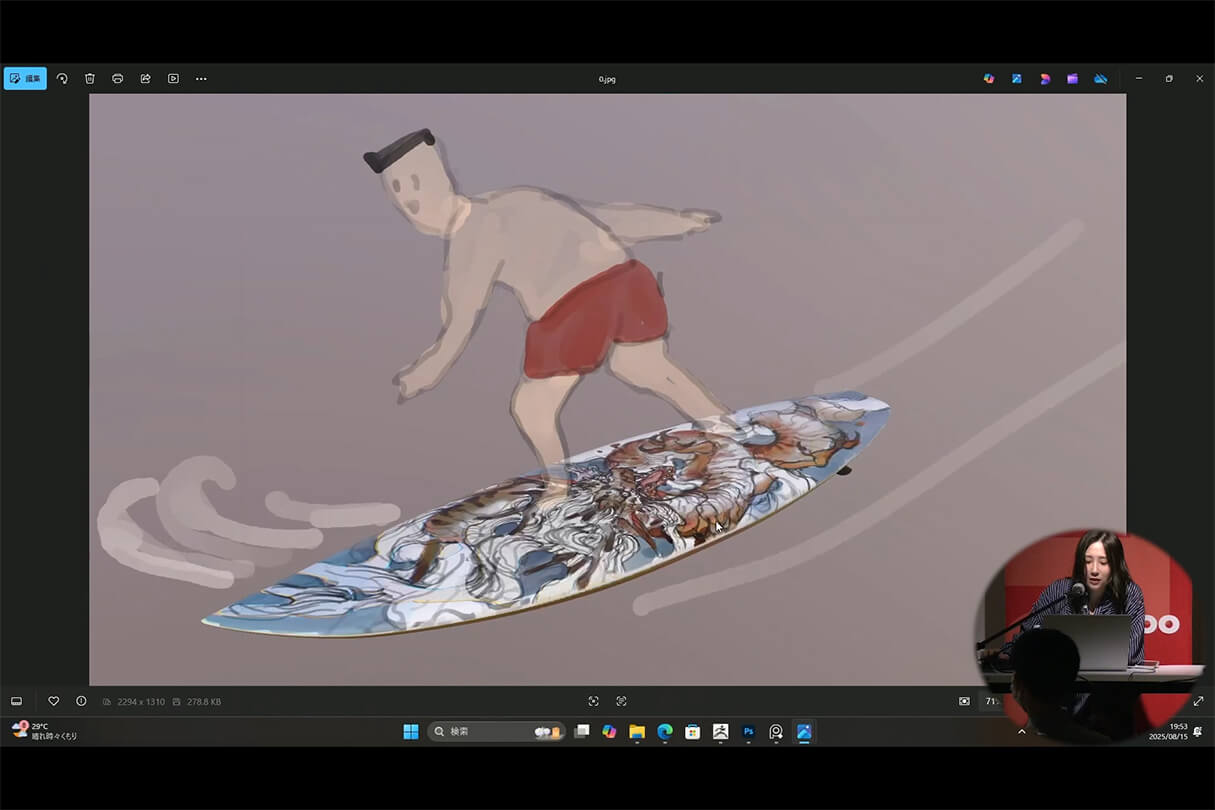The image size is (1215, 810).
Task: Expand the three-dot See more menu
Action: [201, 78]
